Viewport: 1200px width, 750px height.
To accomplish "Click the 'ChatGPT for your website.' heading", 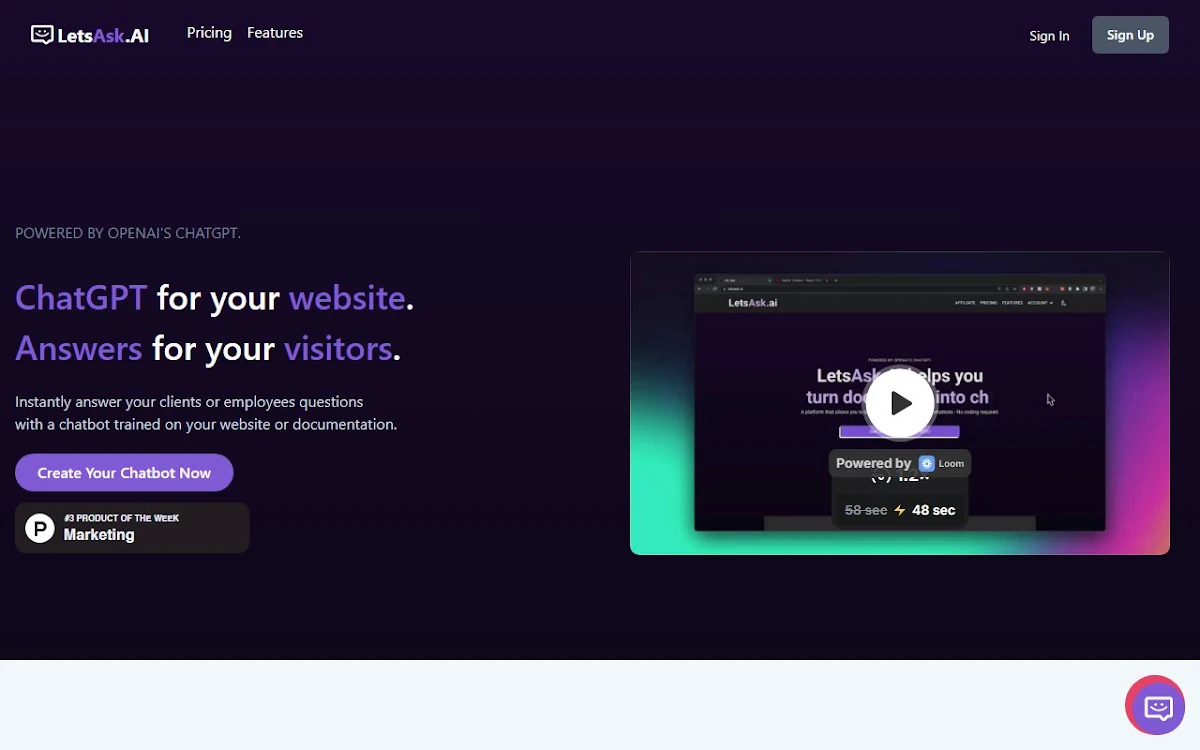I will (x=214, y=297).
